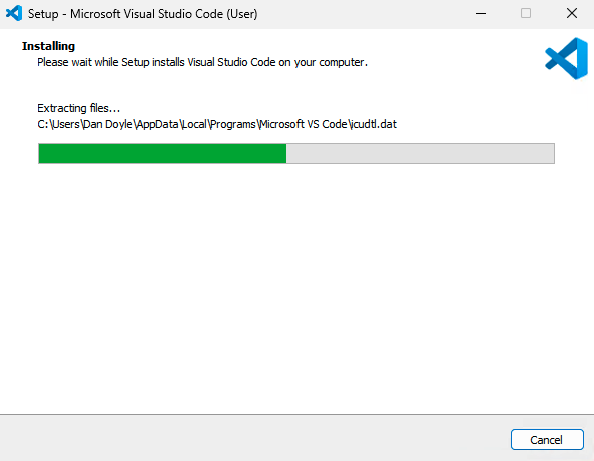Screen dimensions: 594x461
Task: Click the green installation progress bar
Action: coord(296,153)
